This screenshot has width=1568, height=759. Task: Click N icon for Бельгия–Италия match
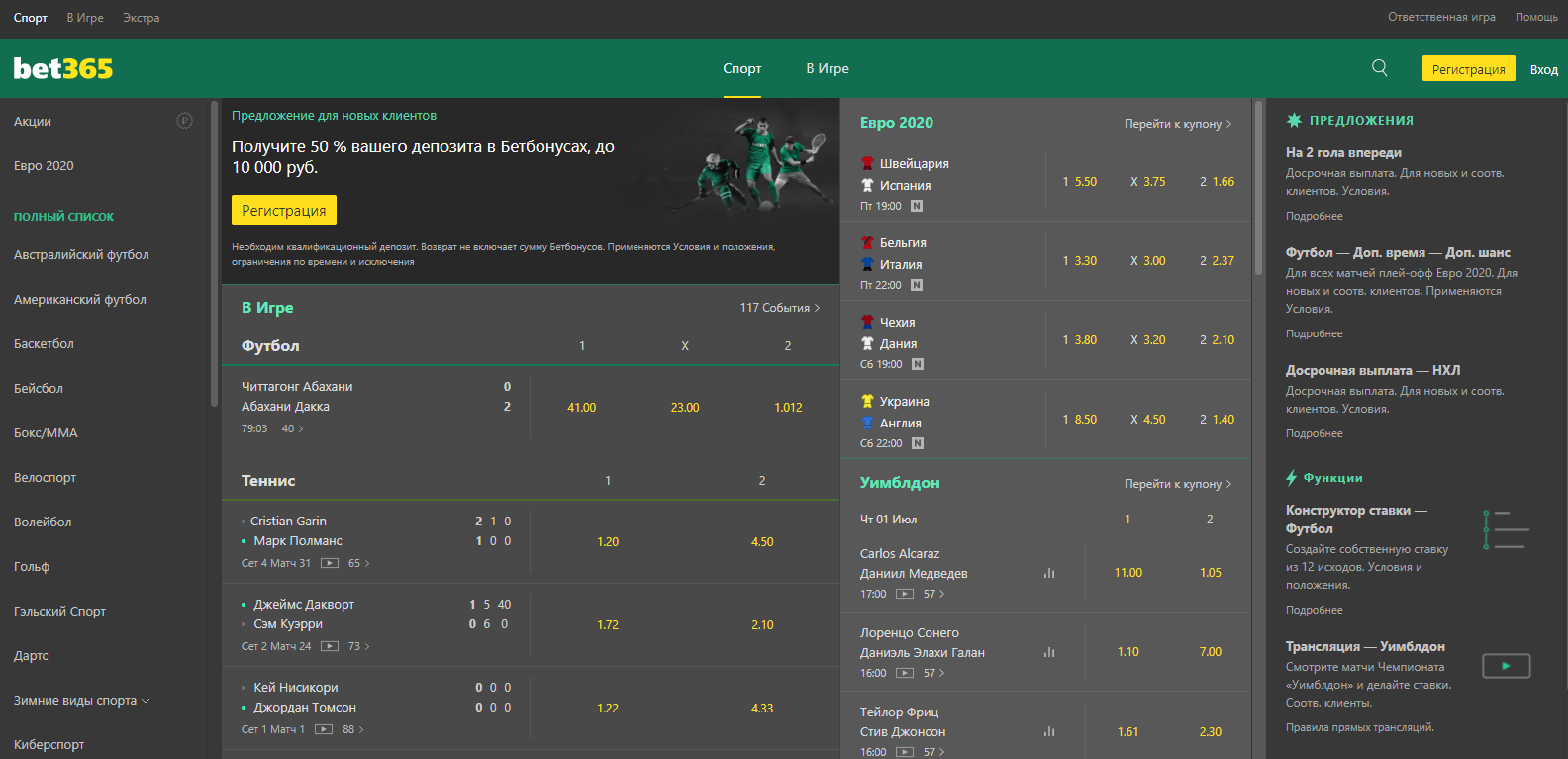pos(917,285)
